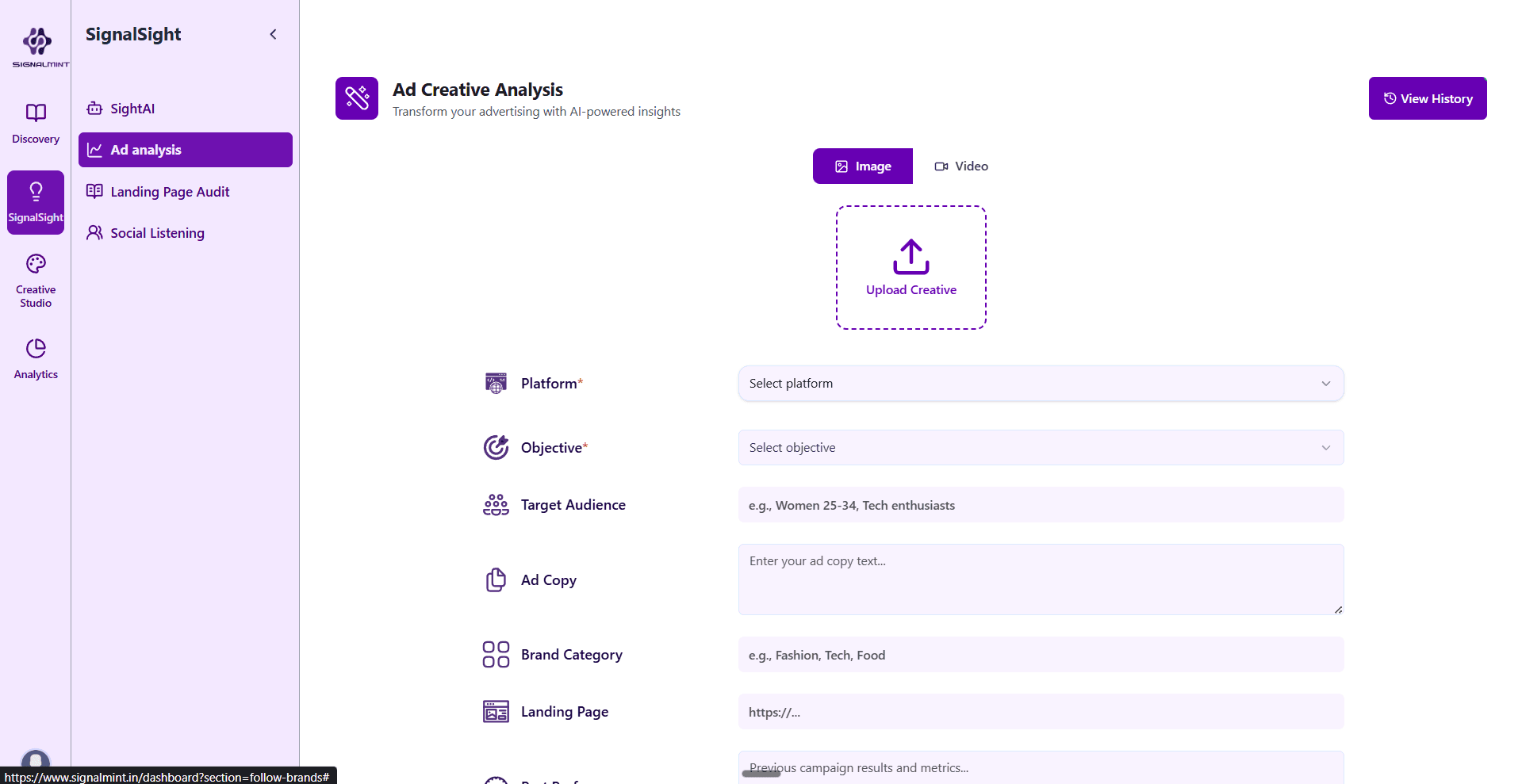Select the SignalSight lightbulb icon
This screenshot has width=1522, height=784.
[36, 190]
